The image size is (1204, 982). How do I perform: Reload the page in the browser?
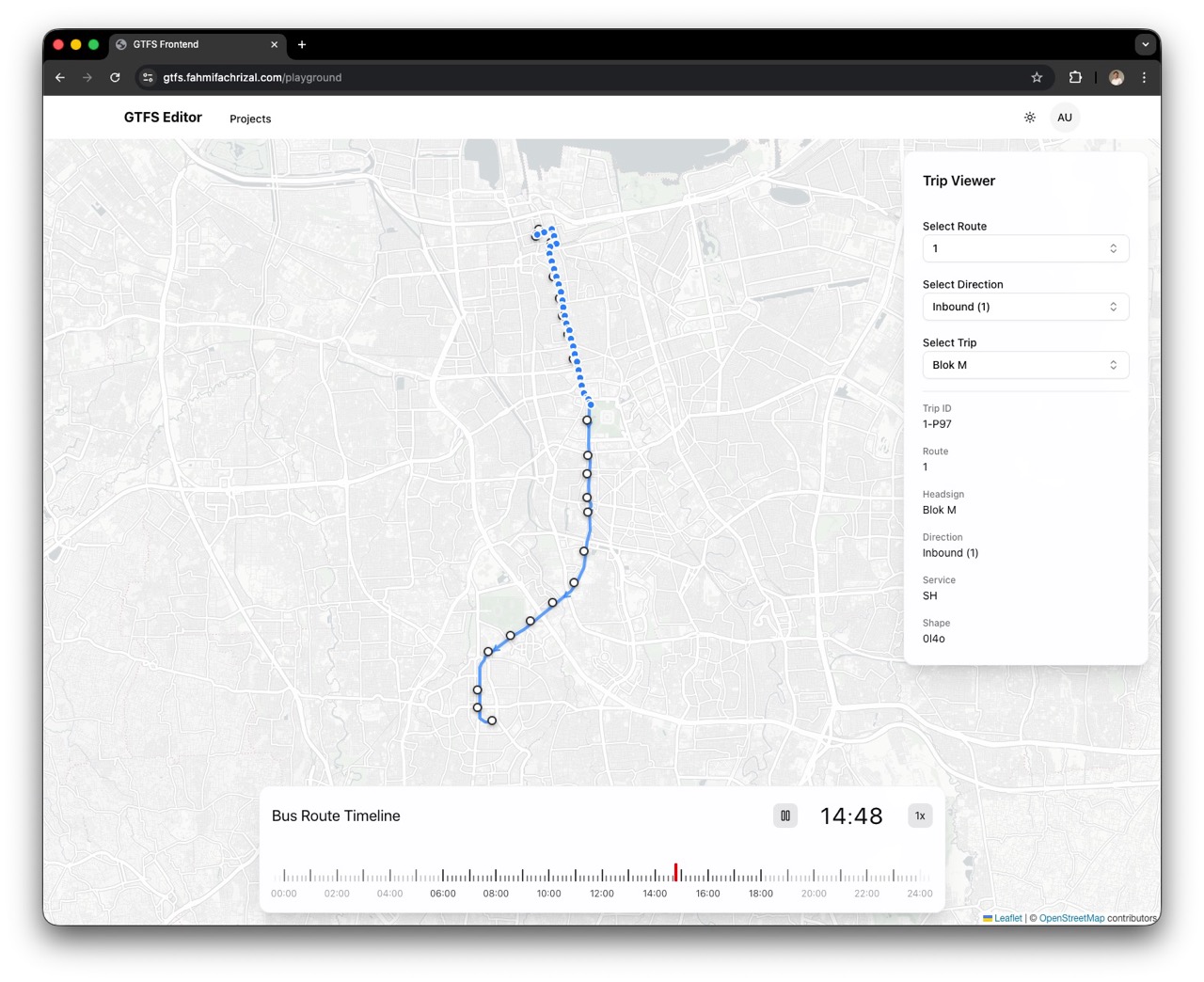pos(115,77)
